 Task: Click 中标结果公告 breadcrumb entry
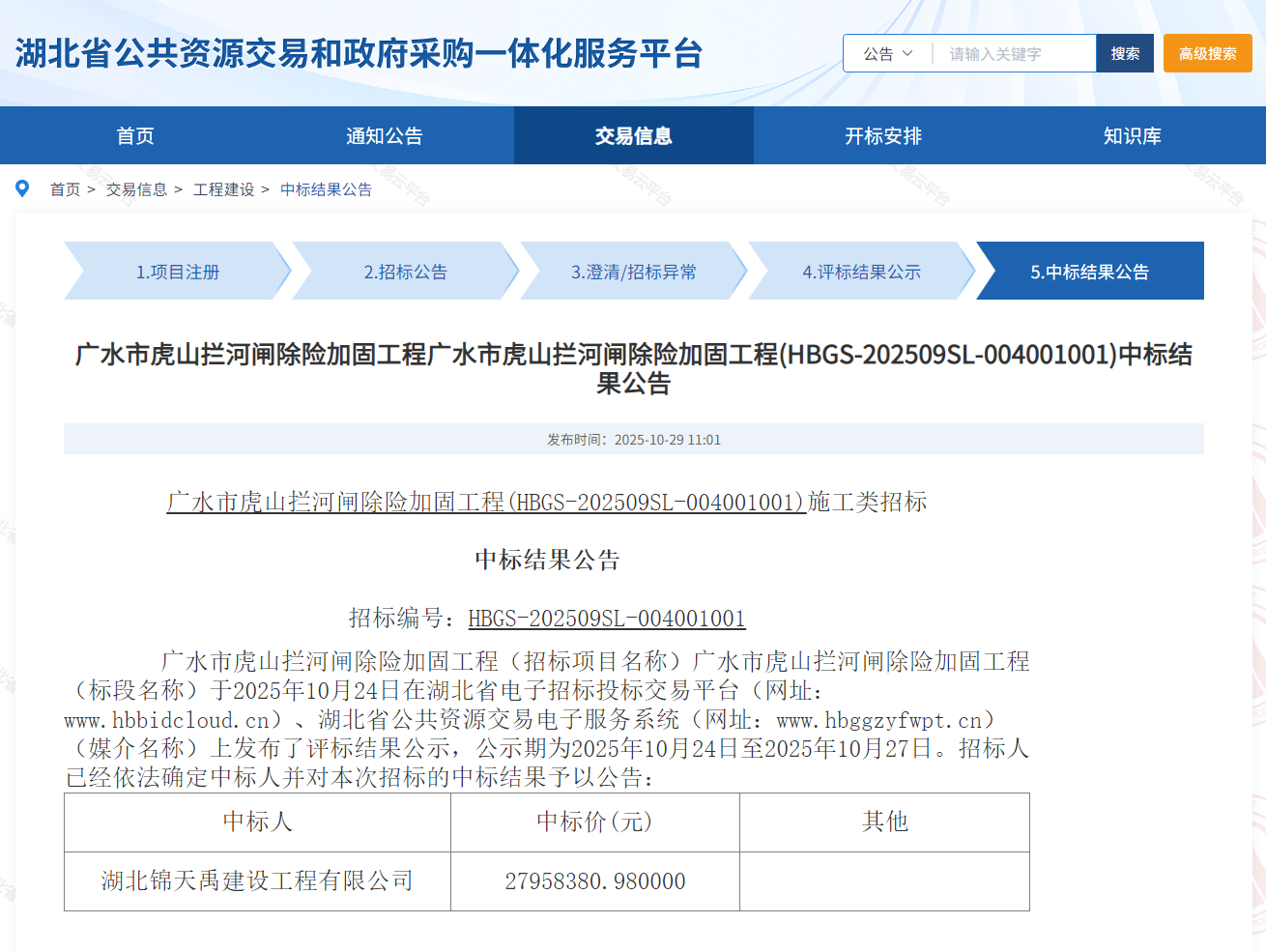(x=324, y=189)
